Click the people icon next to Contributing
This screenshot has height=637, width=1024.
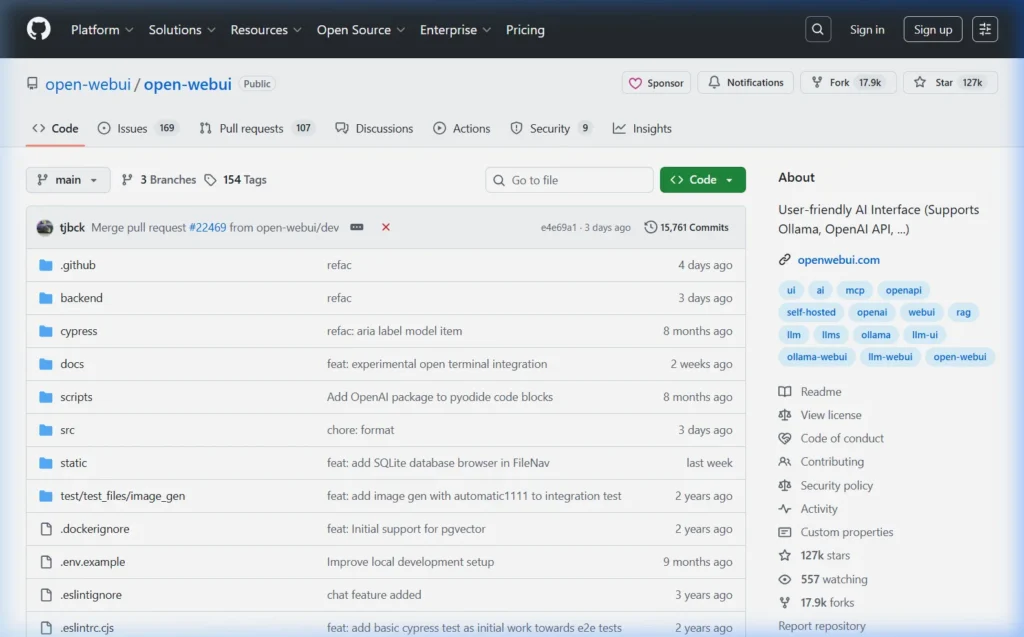pos(786,462)
